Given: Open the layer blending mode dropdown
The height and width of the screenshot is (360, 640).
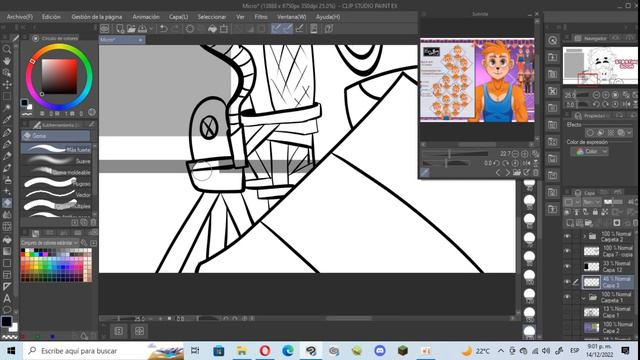Looking at the screenshot, I should coord(591,202).
